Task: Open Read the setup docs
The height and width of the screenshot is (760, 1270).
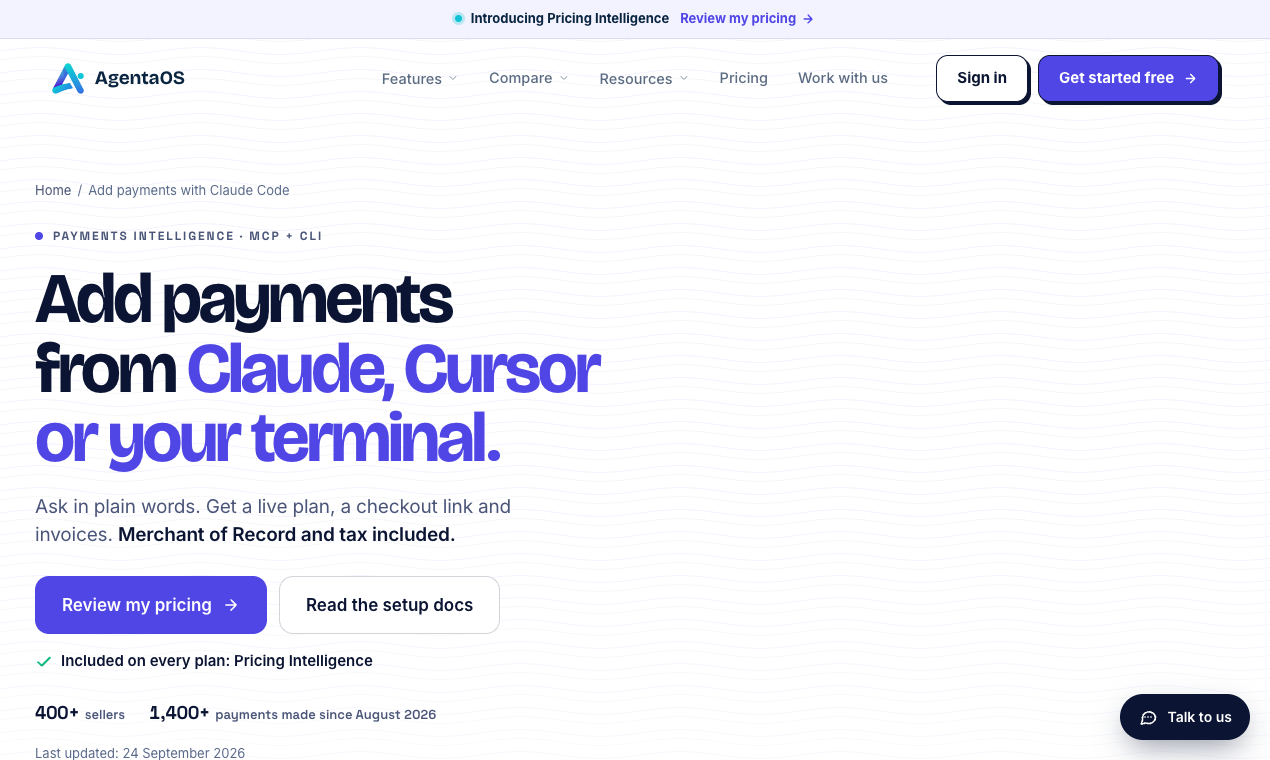Action: coord(389,605)
